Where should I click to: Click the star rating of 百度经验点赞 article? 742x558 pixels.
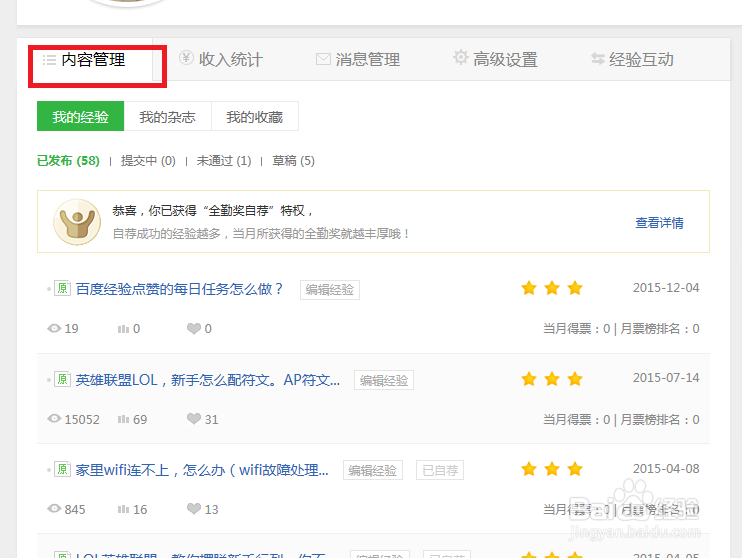click(552, 288)
